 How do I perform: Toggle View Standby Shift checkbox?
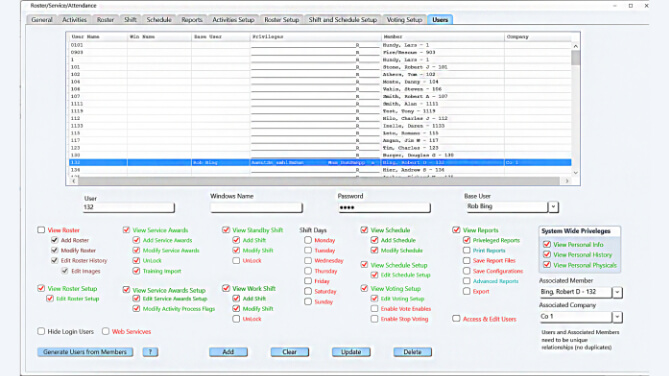(226, 230)
